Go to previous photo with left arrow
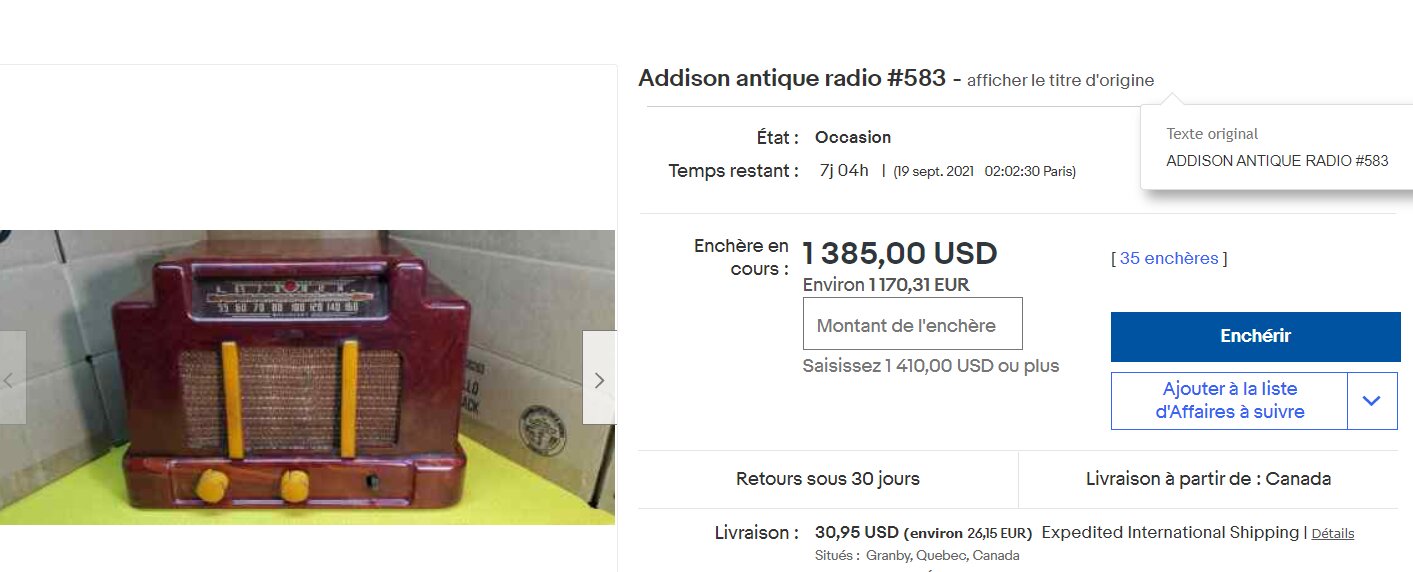This screenshot has width=1413, height=572. click(x=11, y=378)
